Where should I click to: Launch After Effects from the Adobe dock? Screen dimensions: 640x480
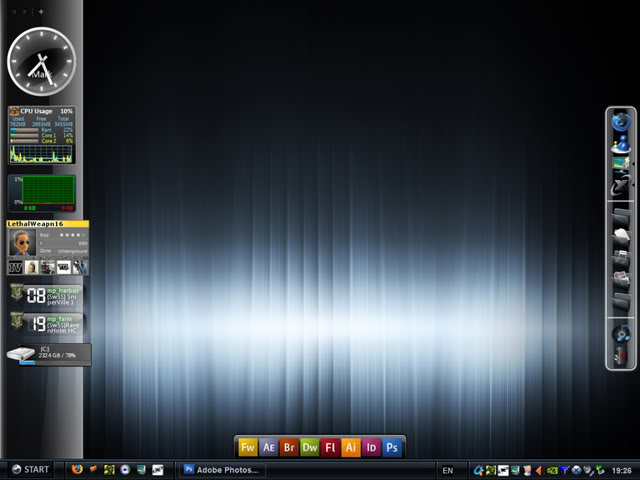point(269,447)
